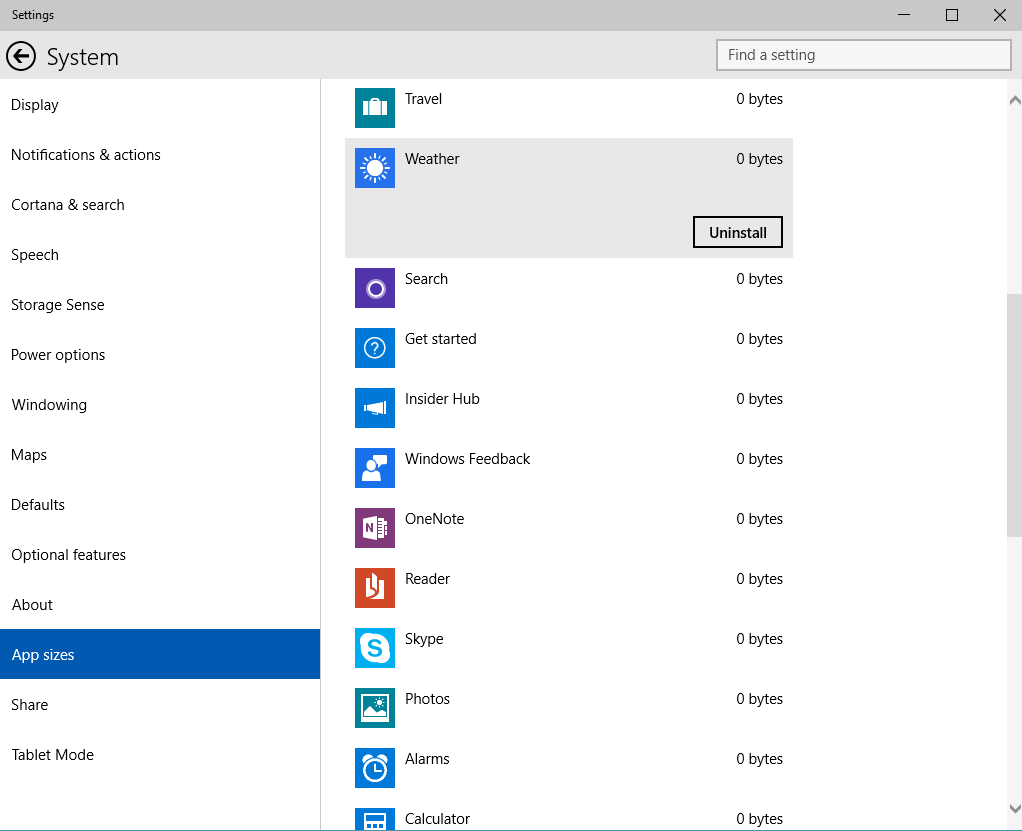Select the OneNote app name
Image resolution: width=1022 pixels, height=831 pixels.
coord(434,519)
